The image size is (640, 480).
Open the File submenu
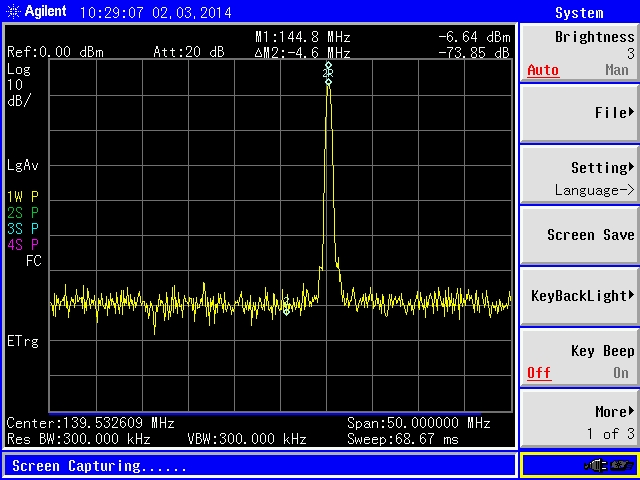click(x=579, y=113)
